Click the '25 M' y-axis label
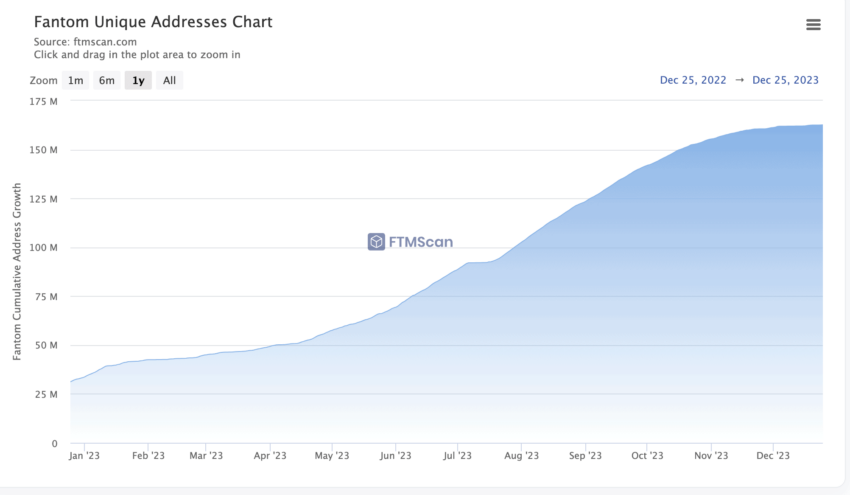This screenshot has width=850, height=495. [x=46, y=394]
